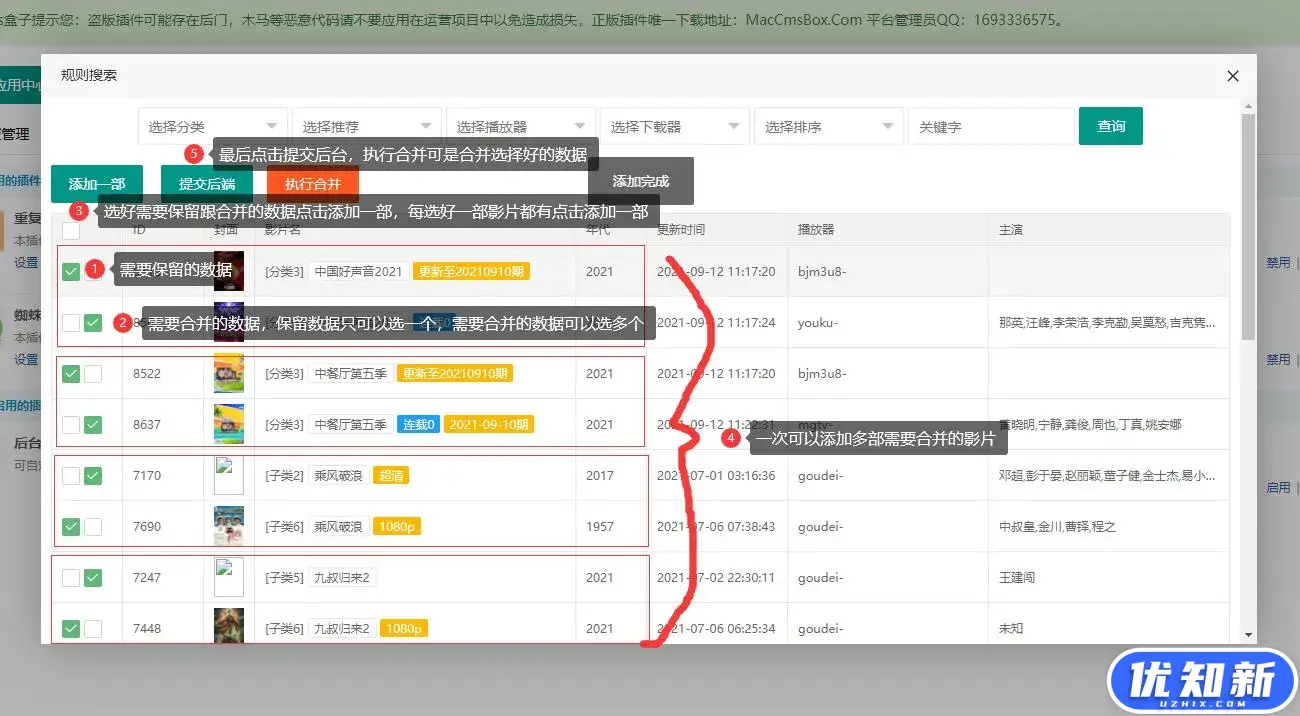Click the 启用 link in the background page
The image size is (1300, 716).
coord(1279,488)
